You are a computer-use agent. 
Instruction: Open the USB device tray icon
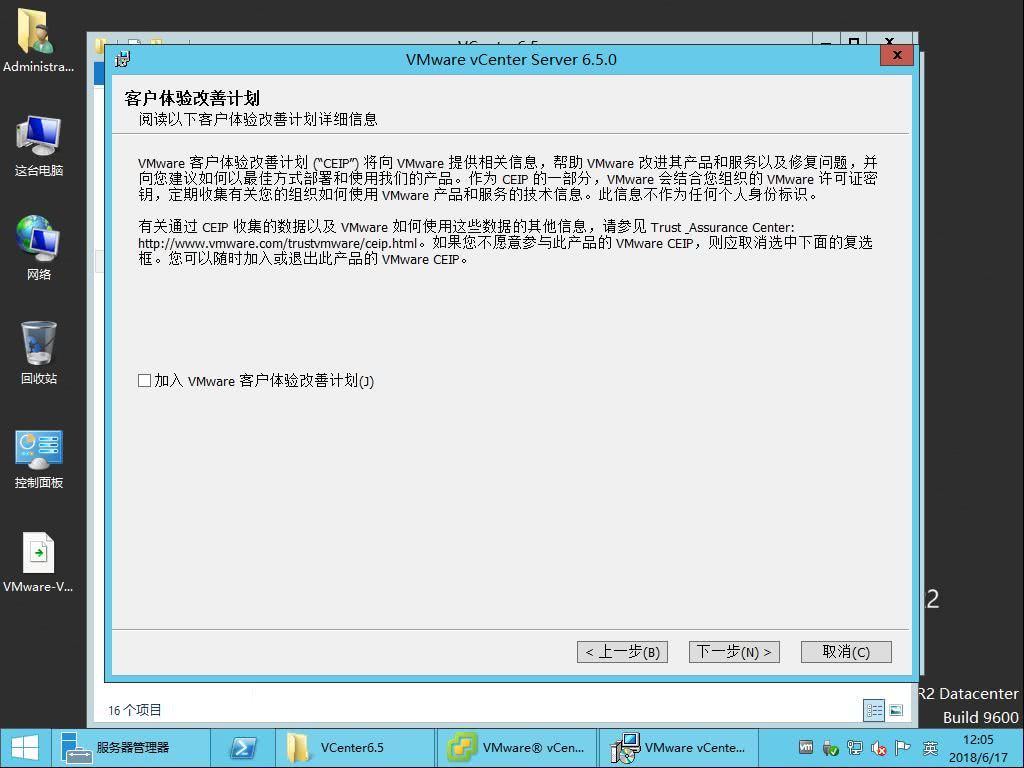click(x=831, y=747)
